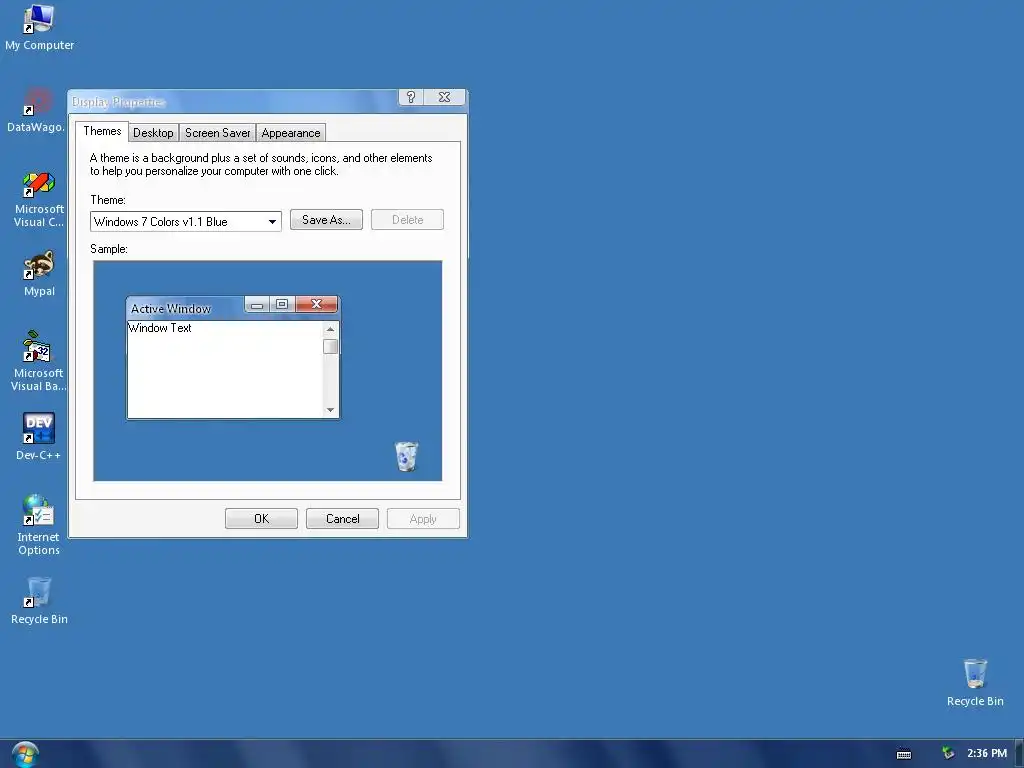
Task: Open the Windows Start orb
Action: 25,754
